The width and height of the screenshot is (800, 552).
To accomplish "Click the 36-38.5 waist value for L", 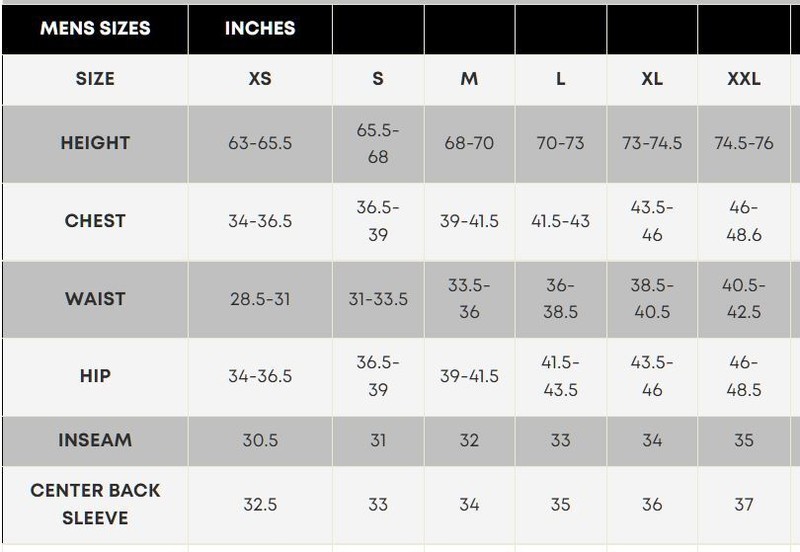I will (x=561, y=299).
